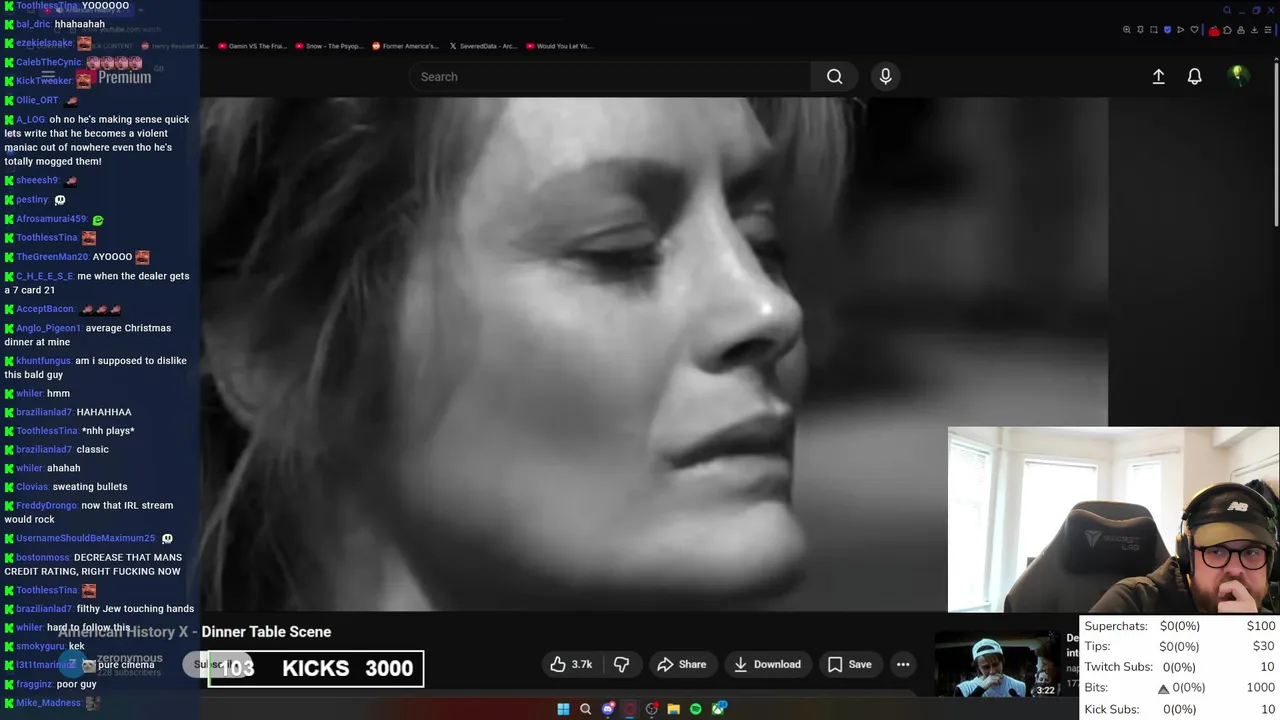Image resolution: width=1280 pixels, height=720 pixels.
Task: Open the 'SeveredData - Arc...' bookmark
Action: coord(482,46)
